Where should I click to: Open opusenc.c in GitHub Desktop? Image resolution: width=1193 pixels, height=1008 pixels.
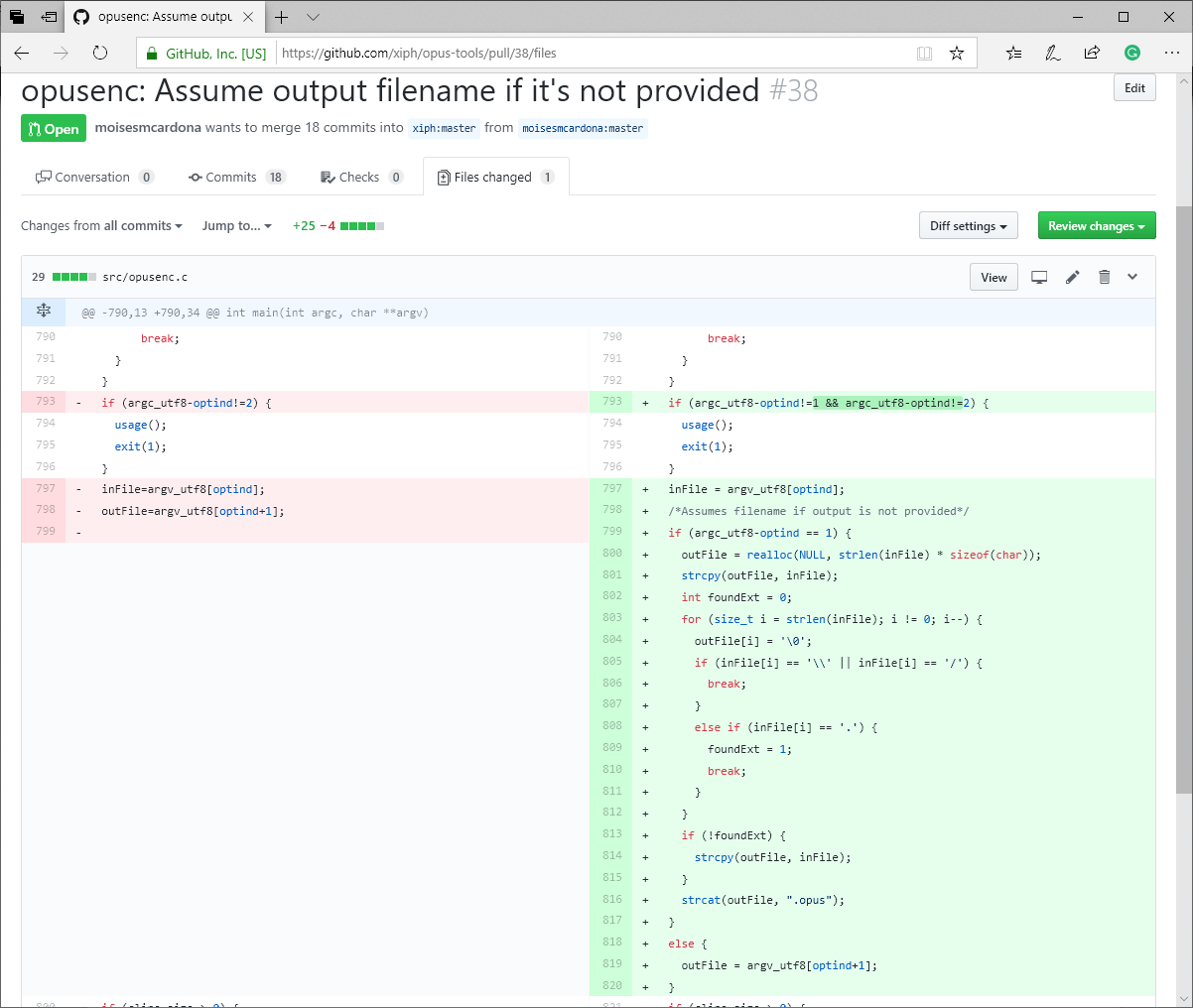click(x=1039, y=278)
